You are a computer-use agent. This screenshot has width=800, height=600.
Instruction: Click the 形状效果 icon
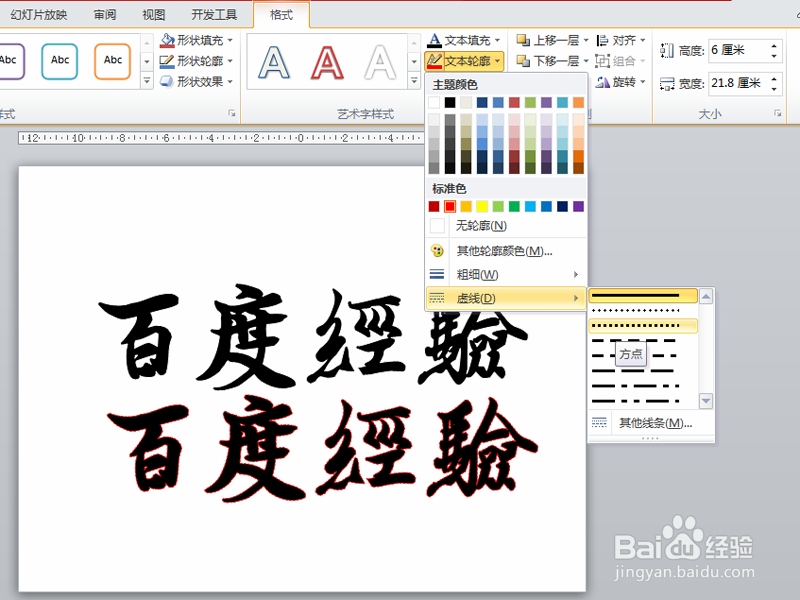(167, 82)
